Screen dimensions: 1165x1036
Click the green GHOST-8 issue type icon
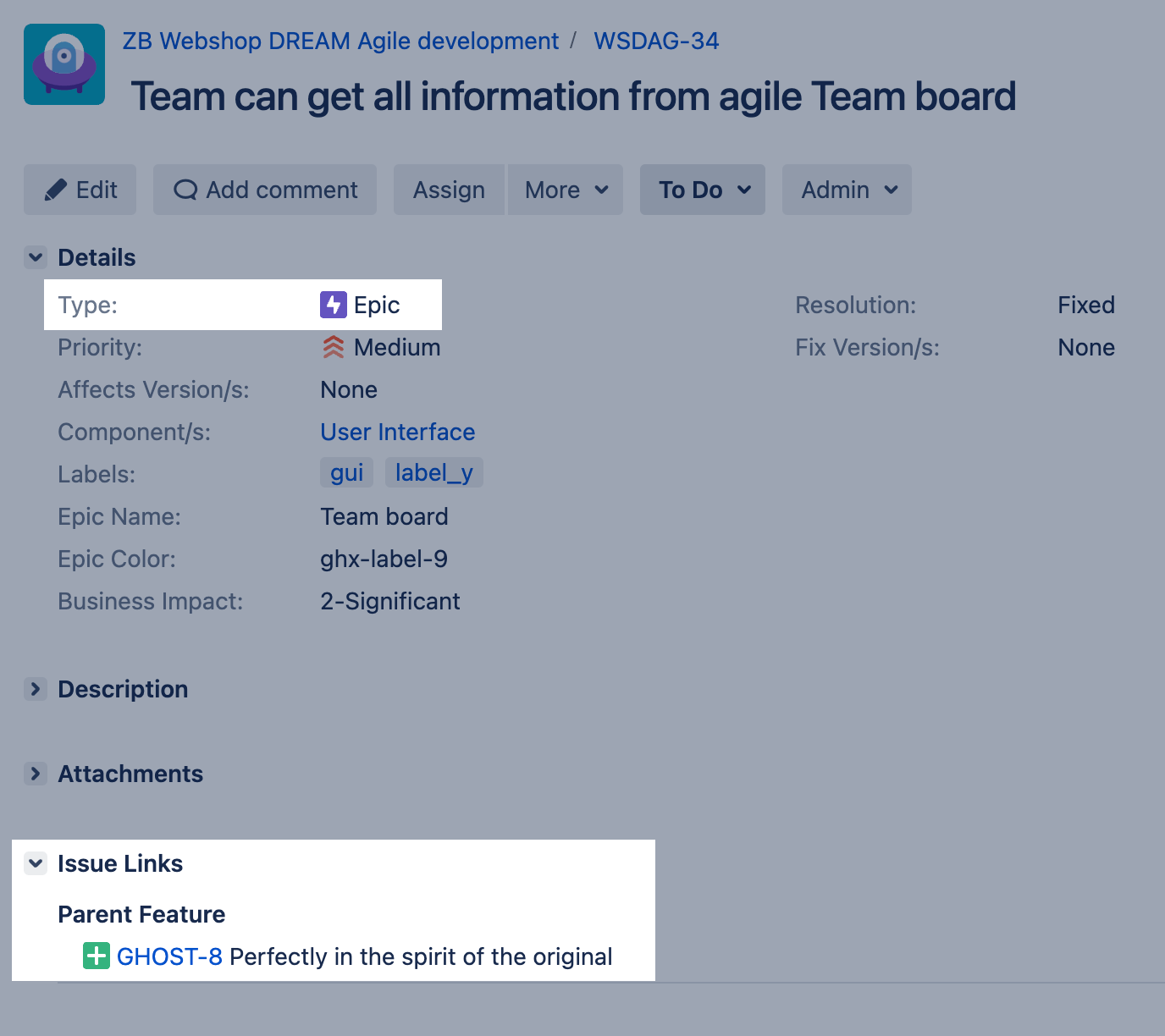97,956
